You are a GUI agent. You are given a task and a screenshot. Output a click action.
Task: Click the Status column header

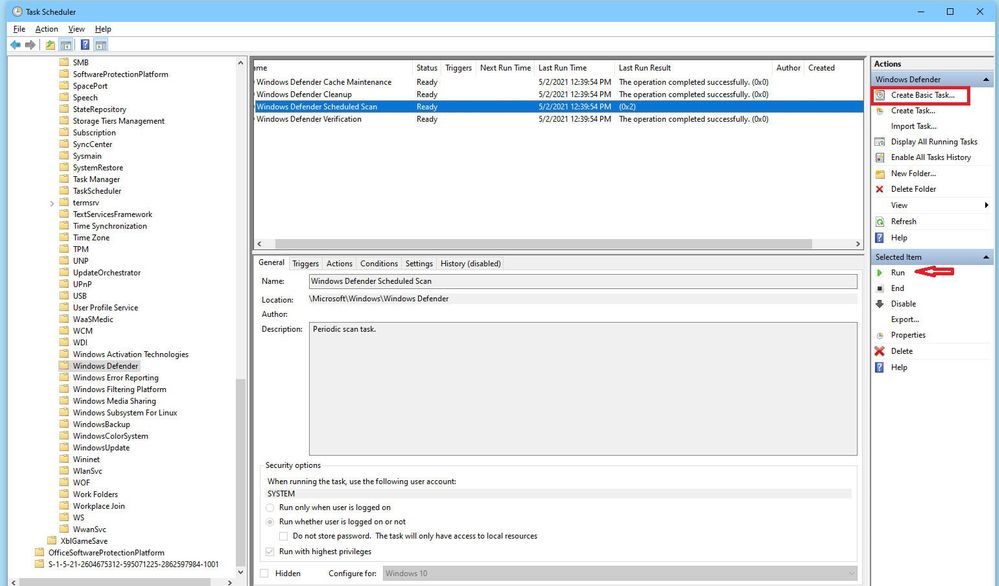click(x=426, y=68)
